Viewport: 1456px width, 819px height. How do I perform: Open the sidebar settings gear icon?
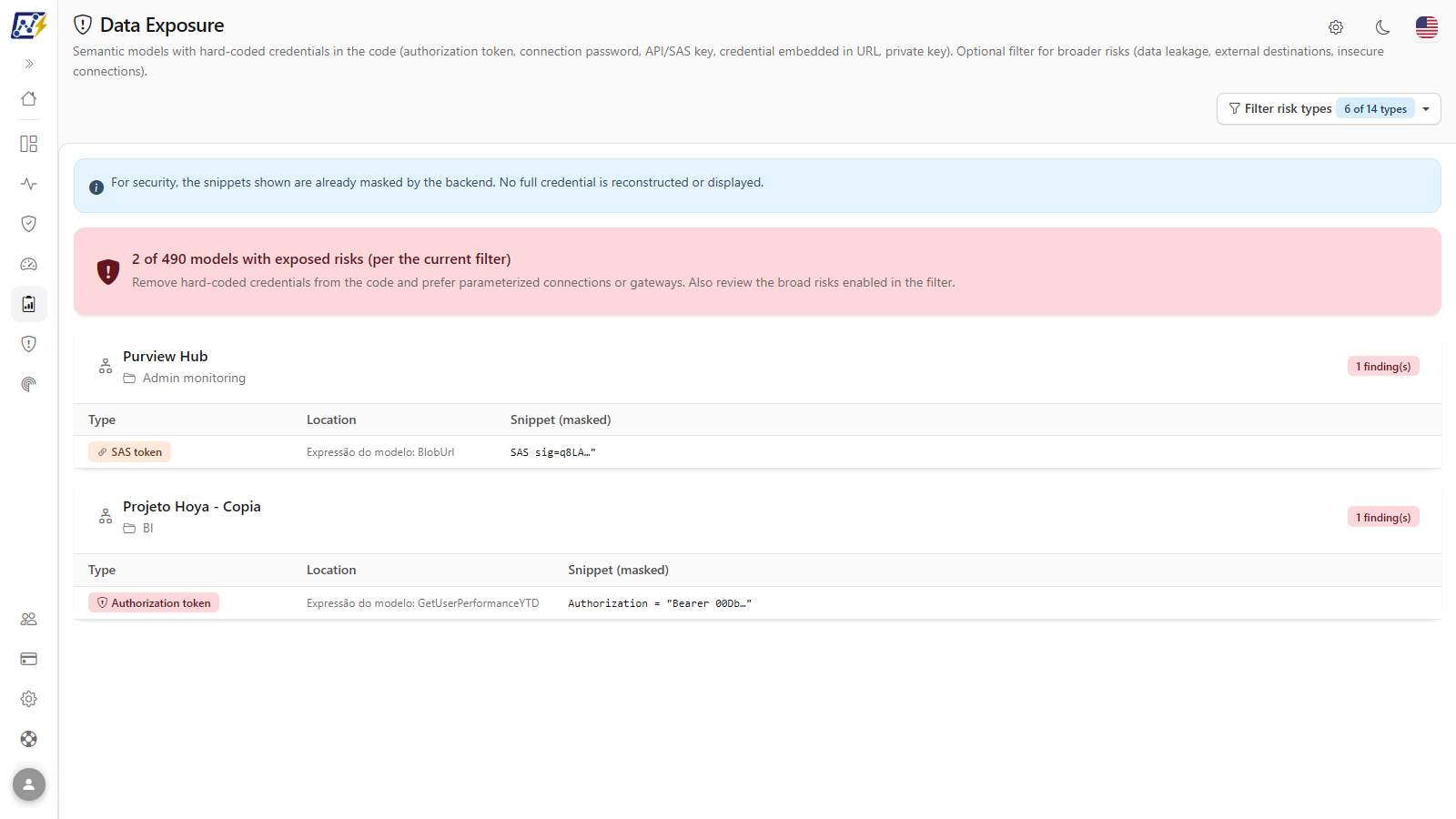pos(29,699)
